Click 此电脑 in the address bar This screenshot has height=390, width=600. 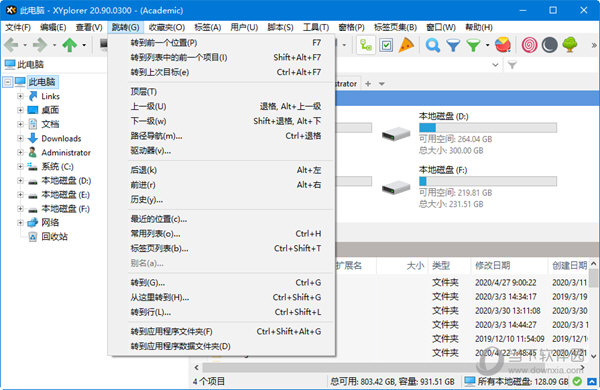(x=30, y=65)
